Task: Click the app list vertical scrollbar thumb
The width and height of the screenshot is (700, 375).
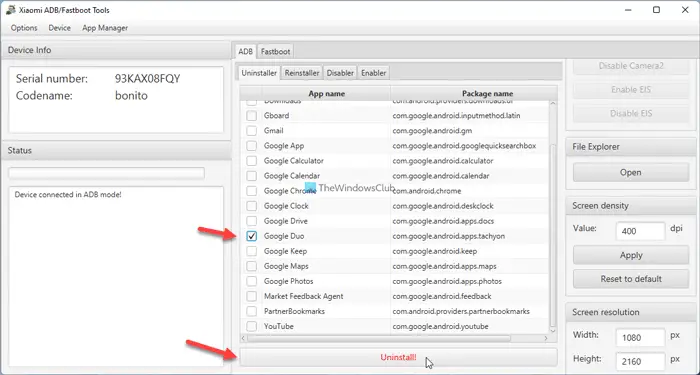Action: tap(553, 235)
